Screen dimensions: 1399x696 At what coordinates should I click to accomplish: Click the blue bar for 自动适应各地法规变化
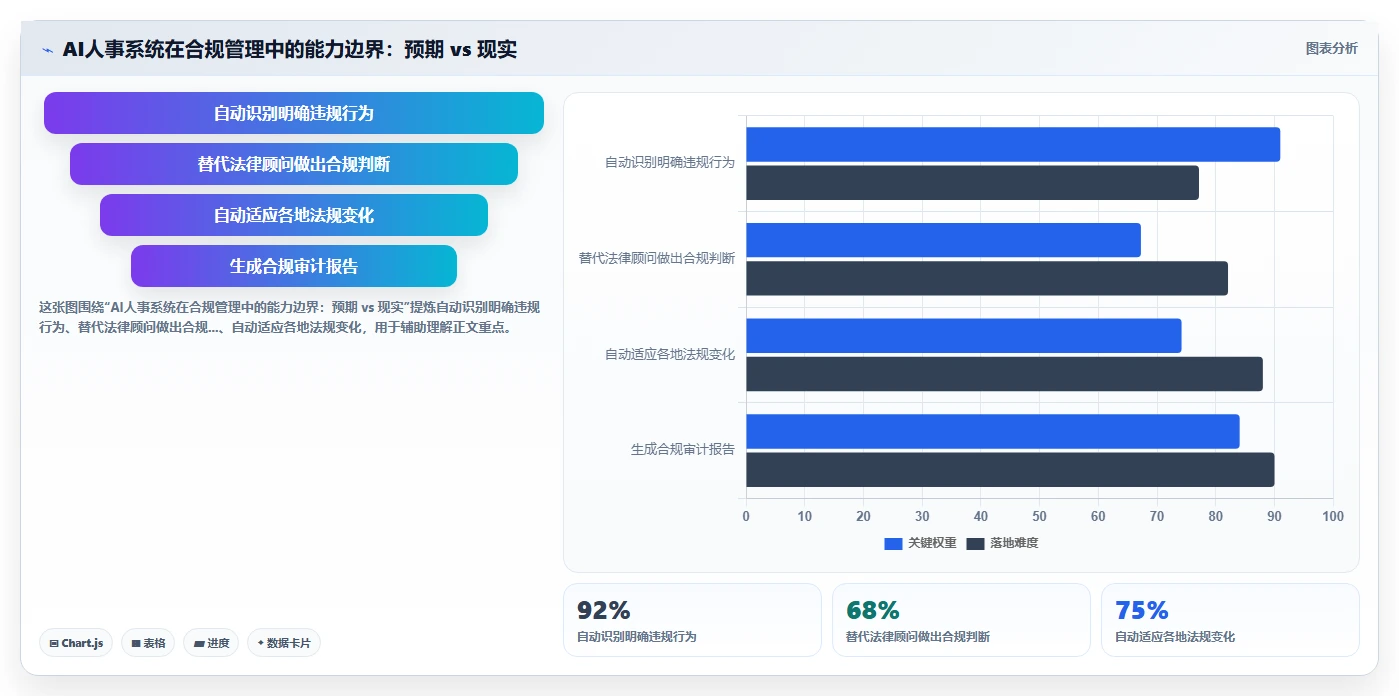click(x=964, y=335)
